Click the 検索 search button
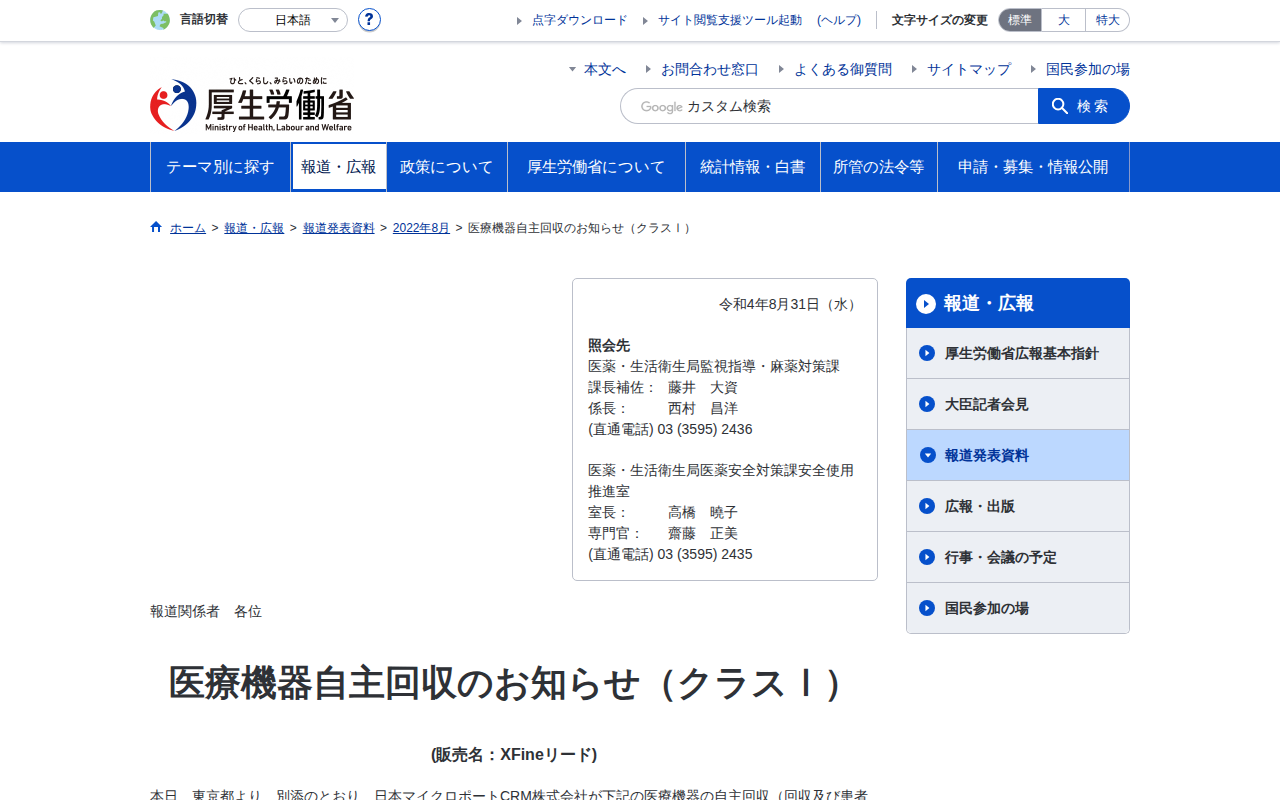This screenshot has height=800, width=1280. tap(1084, 106)
